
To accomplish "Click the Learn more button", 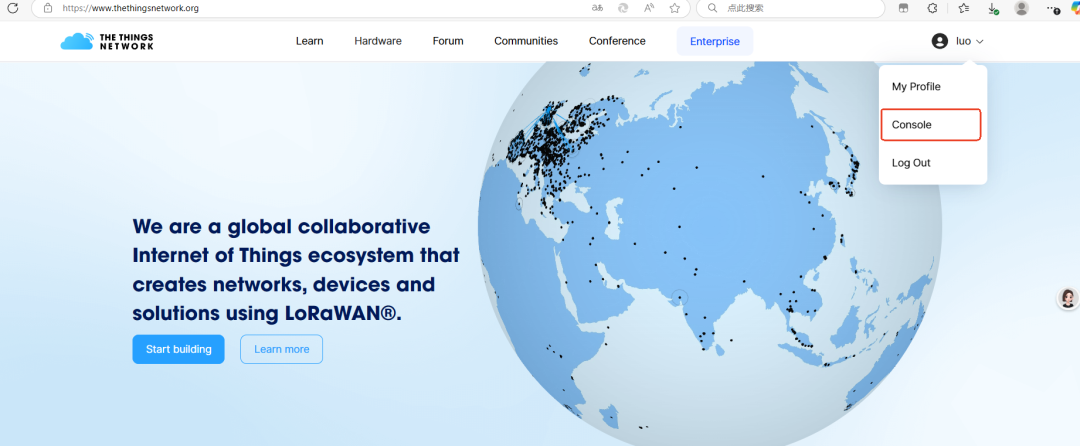I will pos(281,349).
